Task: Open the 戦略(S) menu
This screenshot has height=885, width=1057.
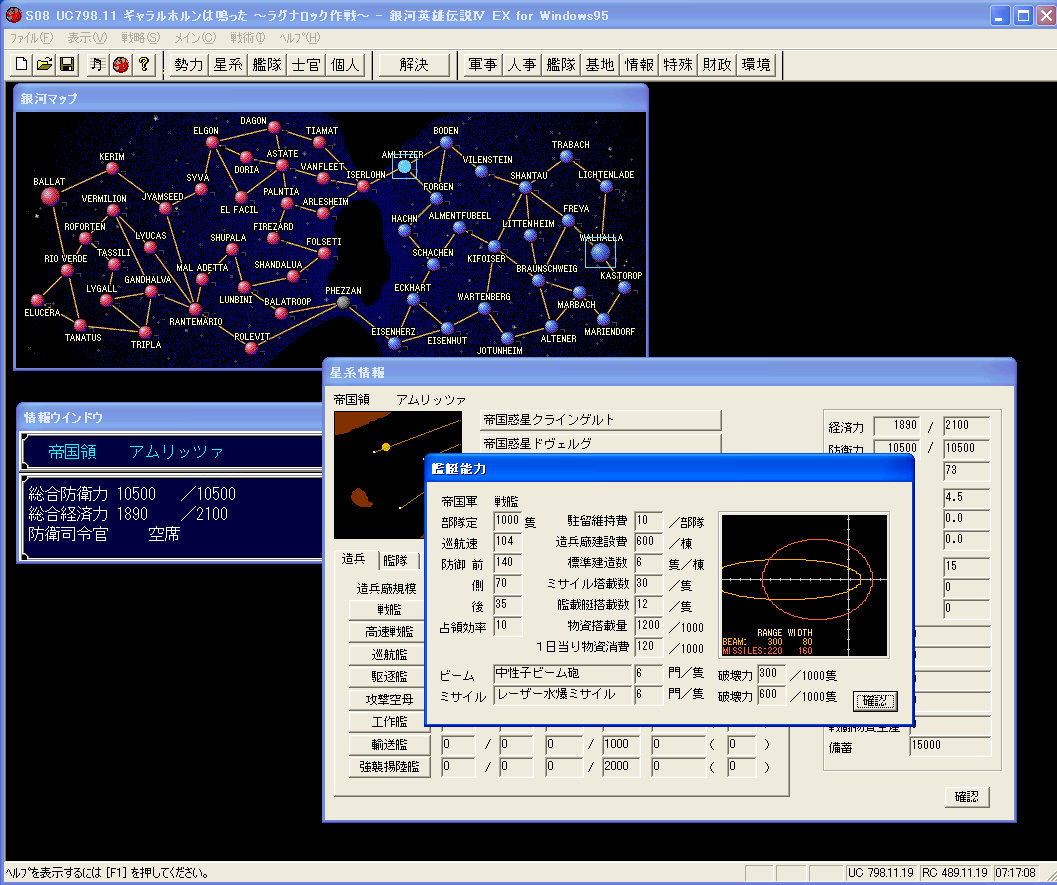Action: click(x=140, y=38)
